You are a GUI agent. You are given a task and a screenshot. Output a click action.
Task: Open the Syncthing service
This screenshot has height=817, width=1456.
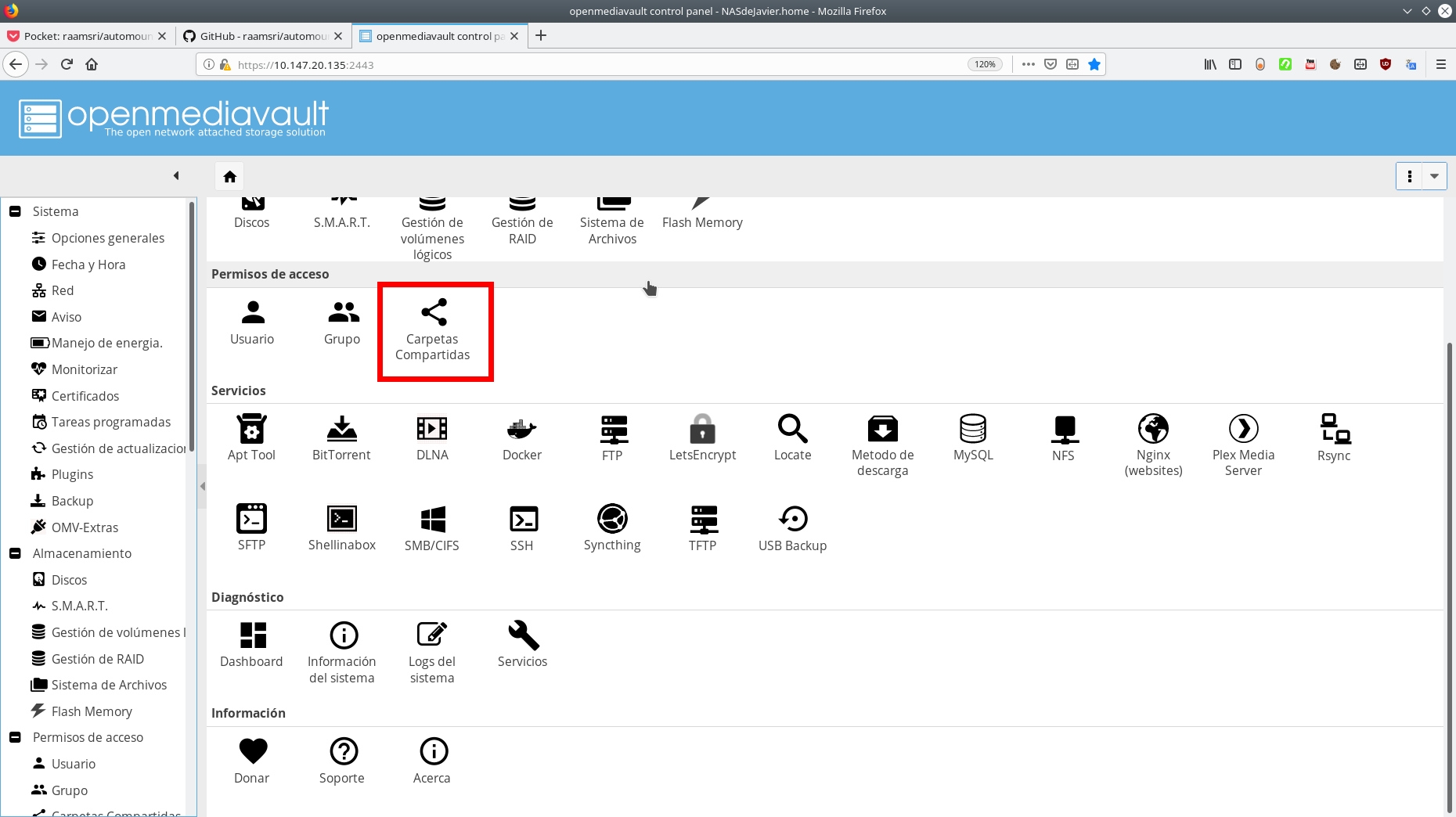[x=612, y=529]
